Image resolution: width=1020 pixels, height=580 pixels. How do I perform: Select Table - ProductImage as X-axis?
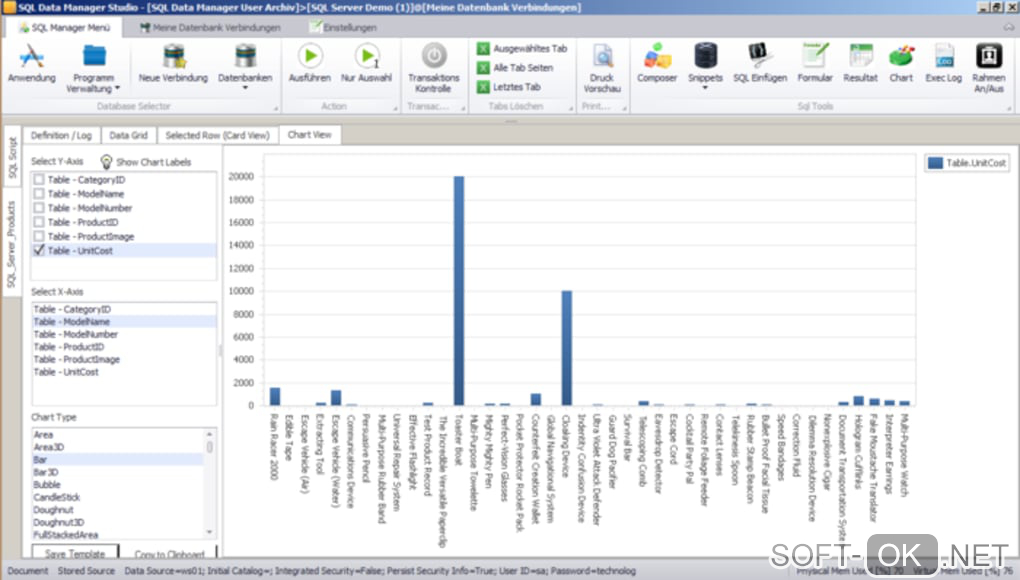point(124,359)
